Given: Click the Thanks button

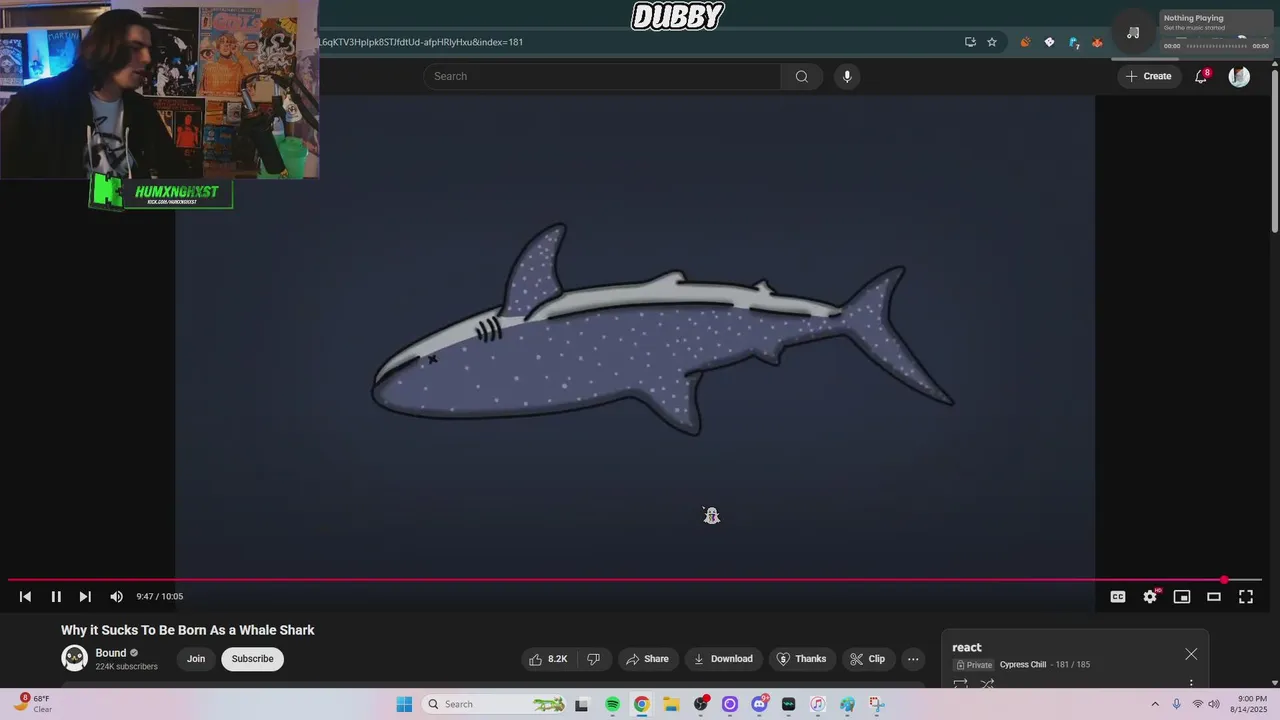Looking at the screenshot, I should (x=802, y=659).
